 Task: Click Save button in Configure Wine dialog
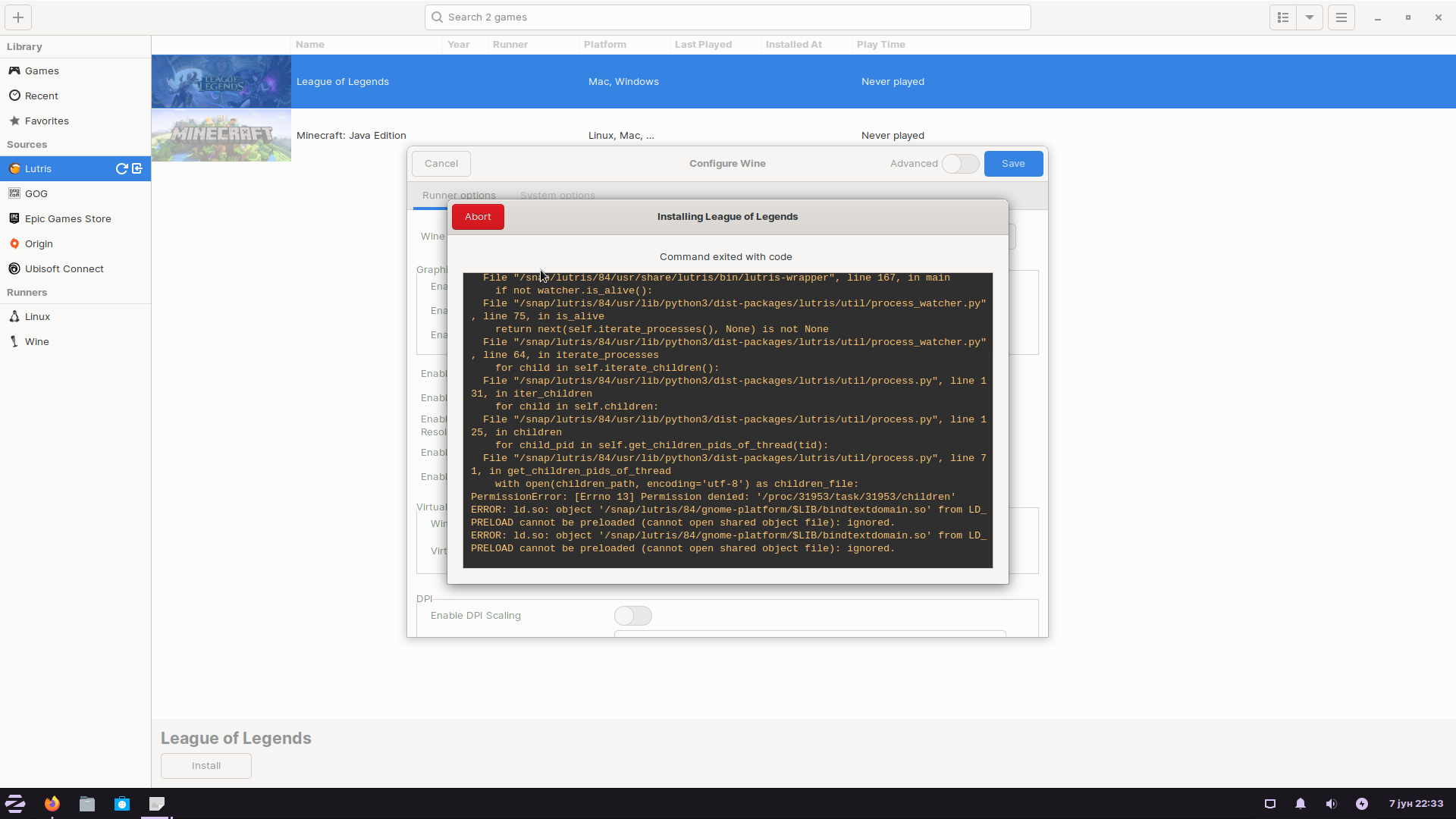1013,163
